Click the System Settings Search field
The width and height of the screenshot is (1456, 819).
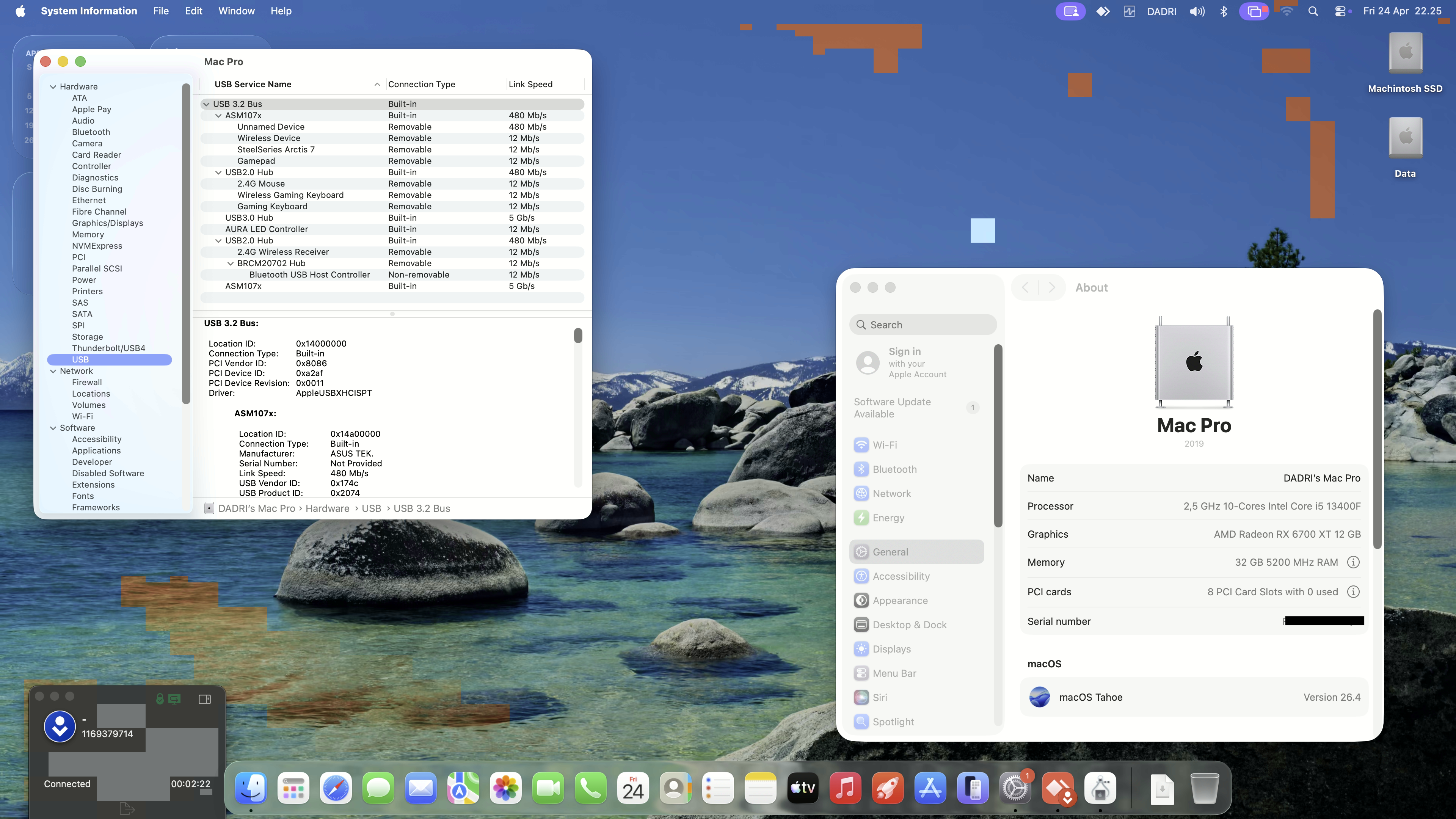[923, 325]
